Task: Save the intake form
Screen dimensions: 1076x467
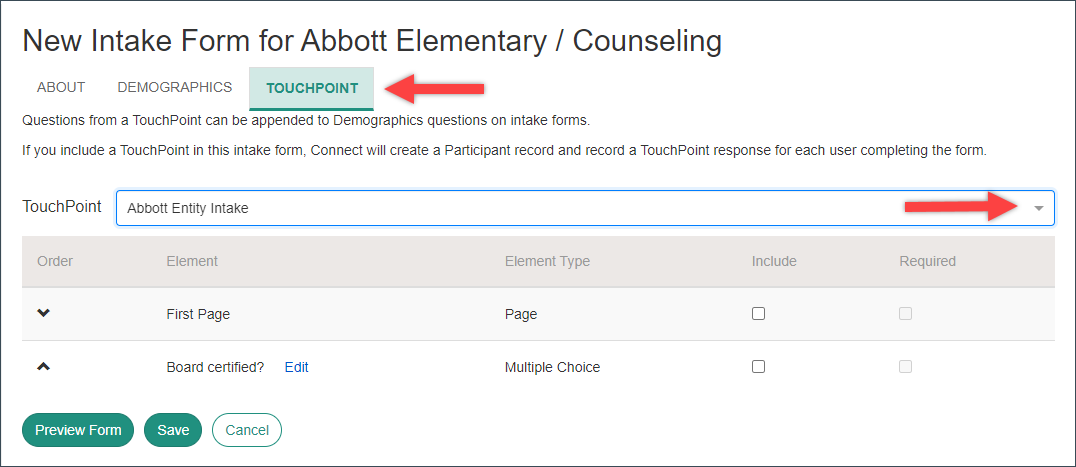Action: (x=173, y=430)
